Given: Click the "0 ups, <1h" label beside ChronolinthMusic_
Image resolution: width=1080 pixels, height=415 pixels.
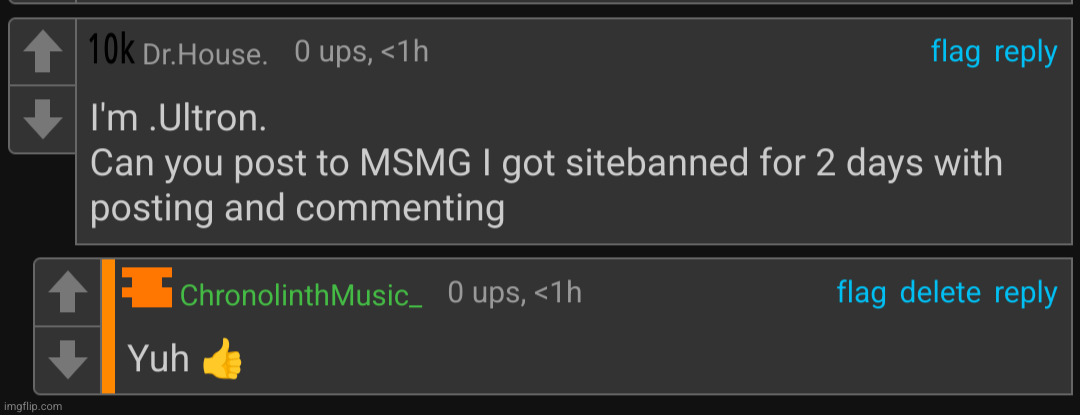Looking at the screenshot, I should coord(515,292).
